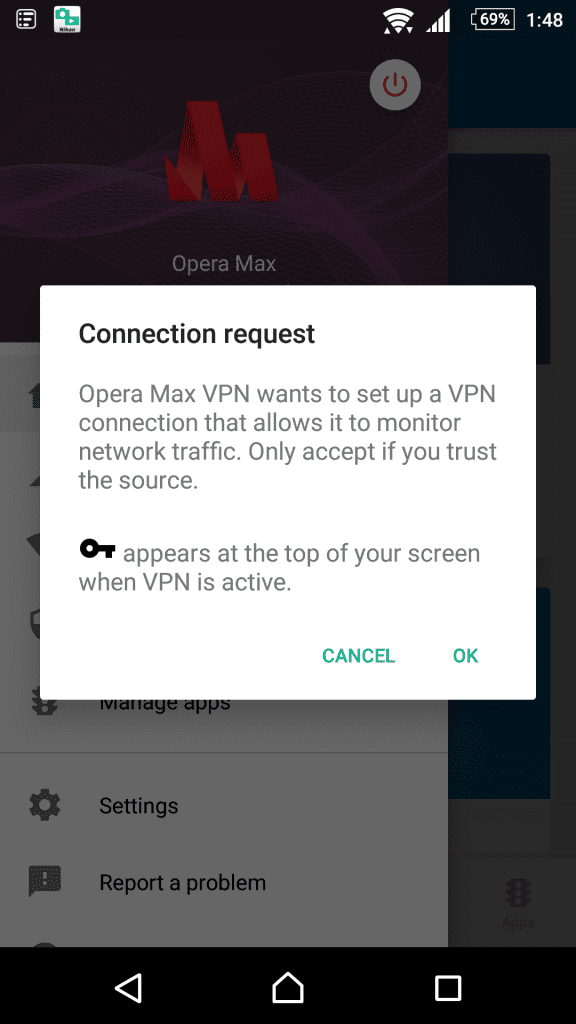576x1024 pixels.
Task: Tap the 69% battery indicator
Action: [x=494, y=20]
